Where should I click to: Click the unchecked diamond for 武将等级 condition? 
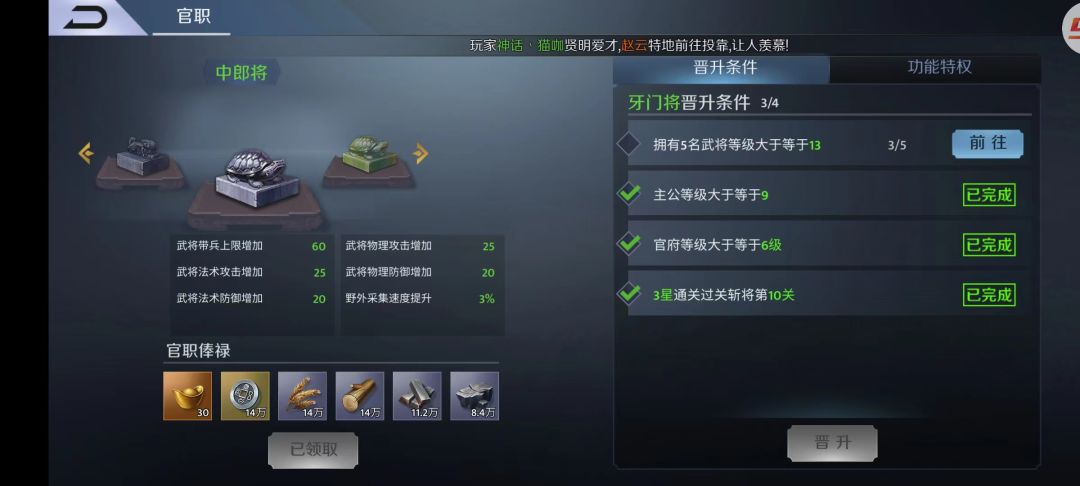(x=628, y=145)
